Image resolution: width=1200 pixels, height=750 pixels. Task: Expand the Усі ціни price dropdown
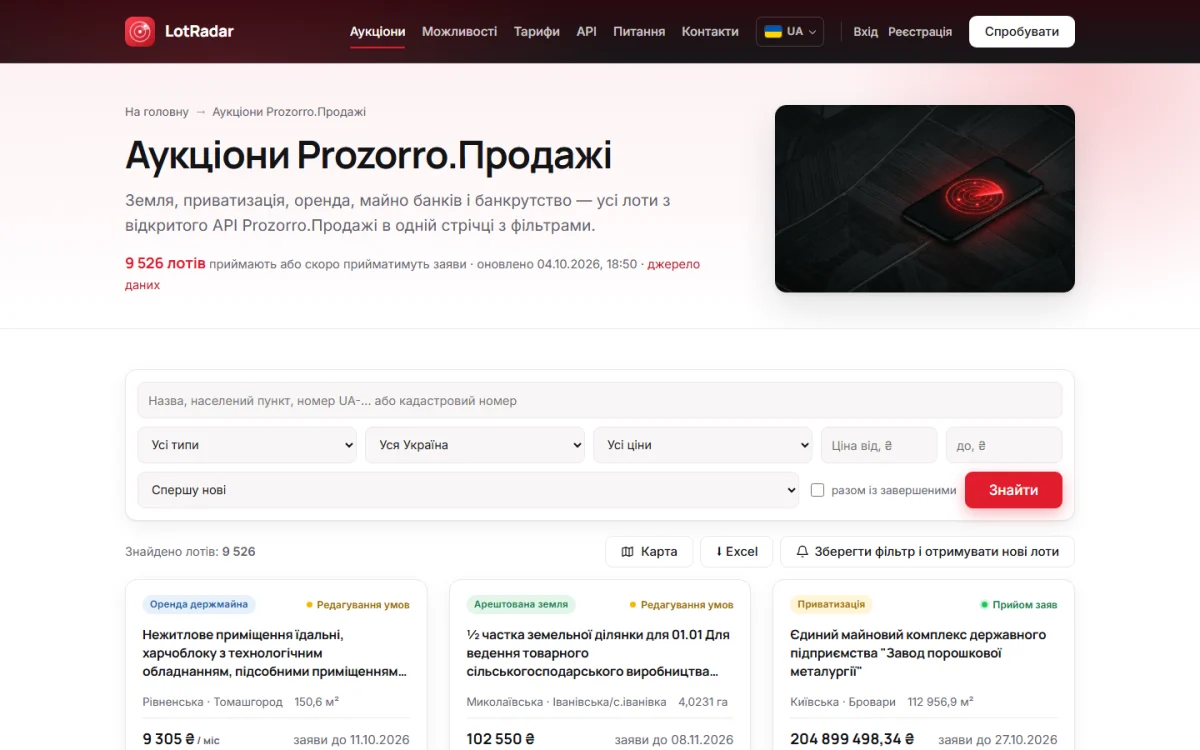703,445
